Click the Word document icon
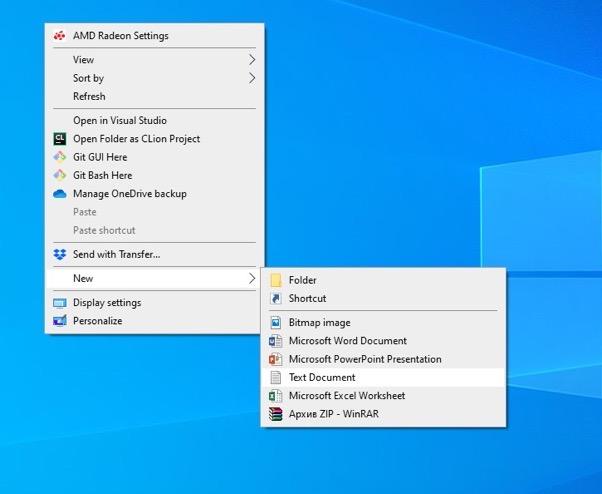The image size is (602, 494). click(276, 341)
